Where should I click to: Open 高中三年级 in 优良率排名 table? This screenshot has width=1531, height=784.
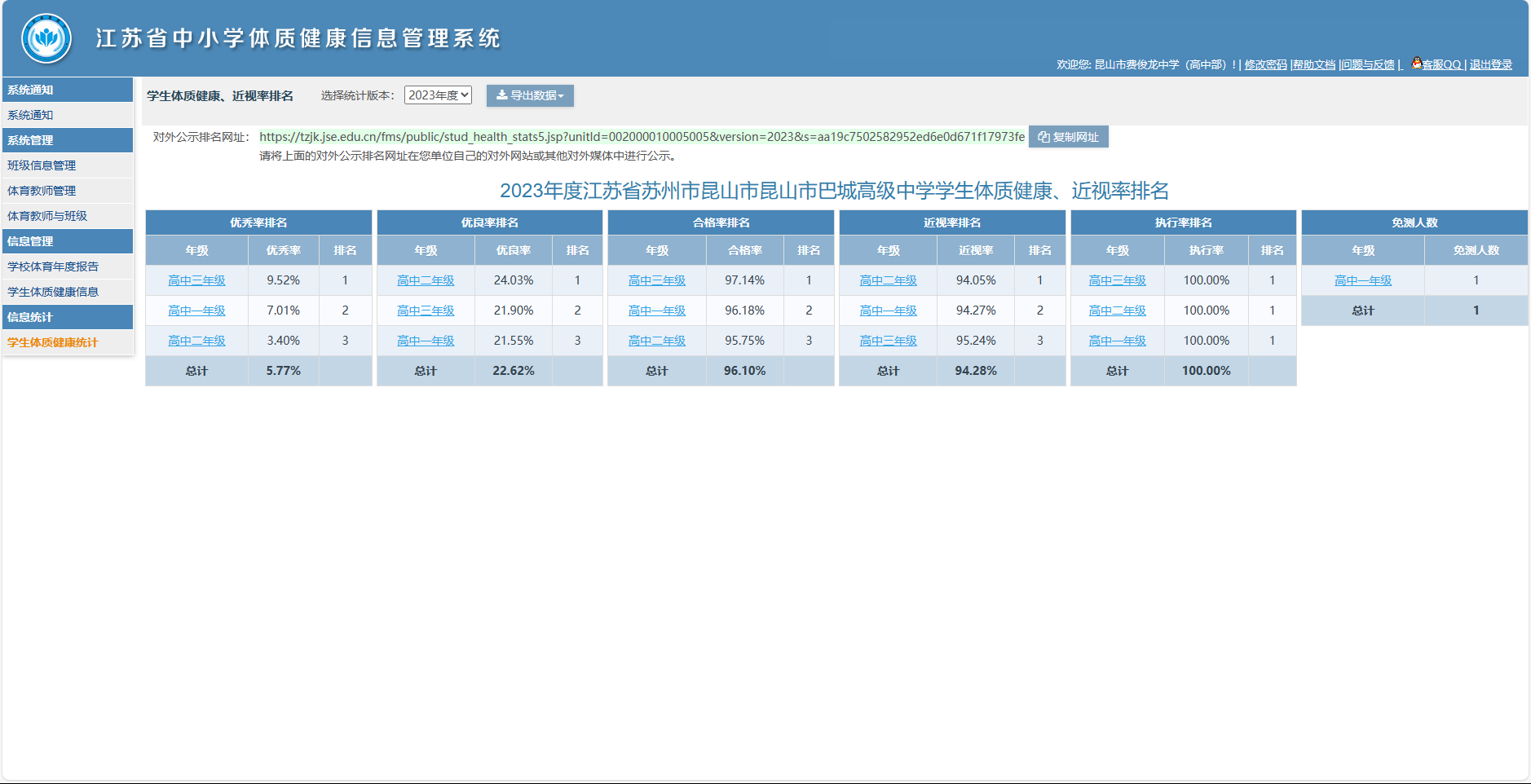point(426,311)
